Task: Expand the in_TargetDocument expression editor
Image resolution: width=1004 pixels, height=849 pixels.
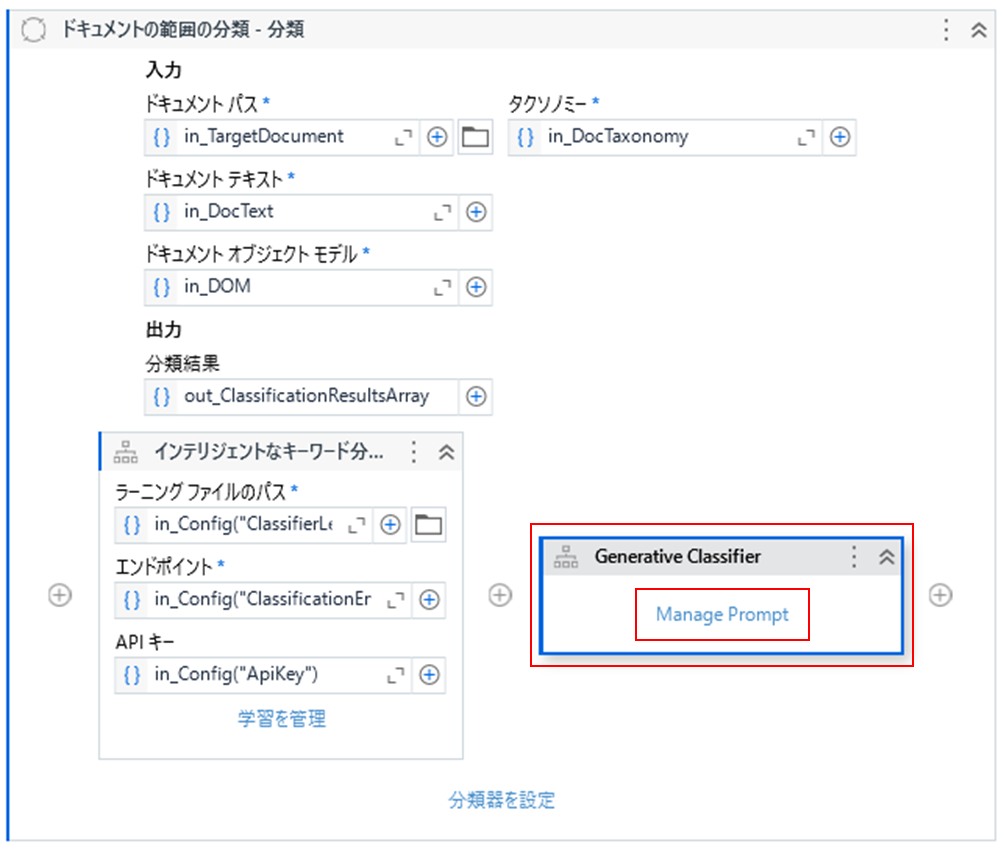Action: tap(403, 137)
